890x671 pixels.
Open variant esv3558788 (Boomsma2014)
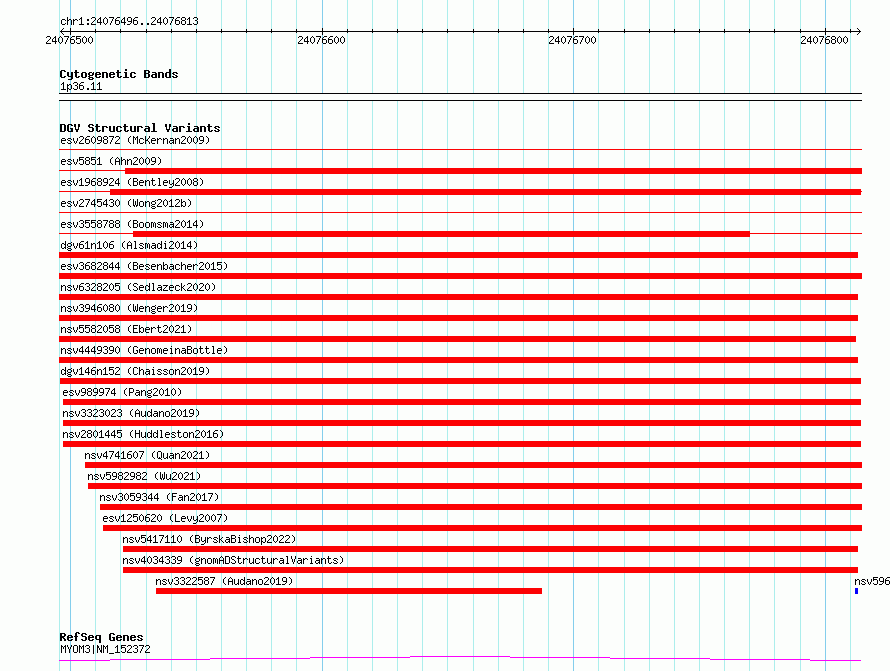(132, 224)
